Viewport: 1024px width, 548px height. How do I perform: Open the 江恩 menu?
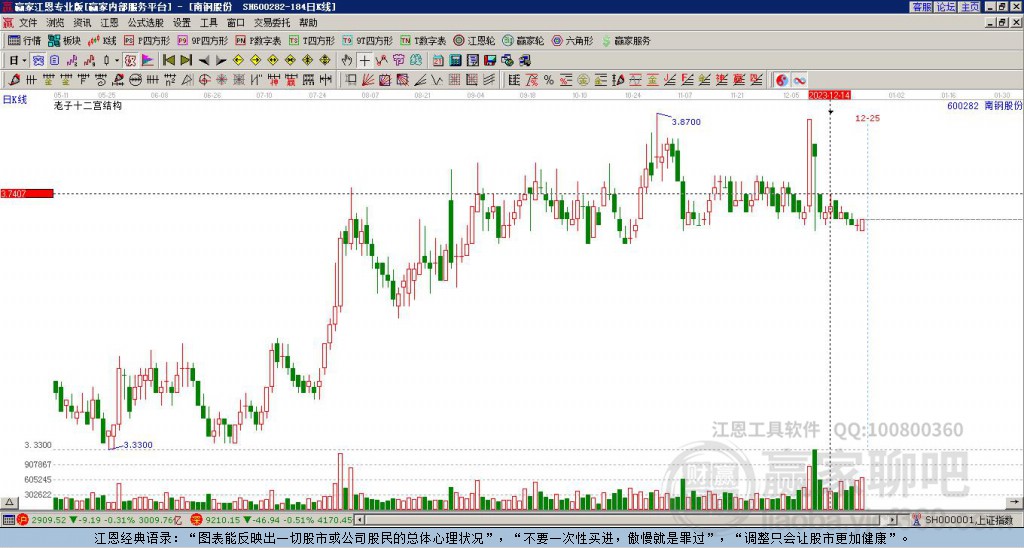pos(109,23)
